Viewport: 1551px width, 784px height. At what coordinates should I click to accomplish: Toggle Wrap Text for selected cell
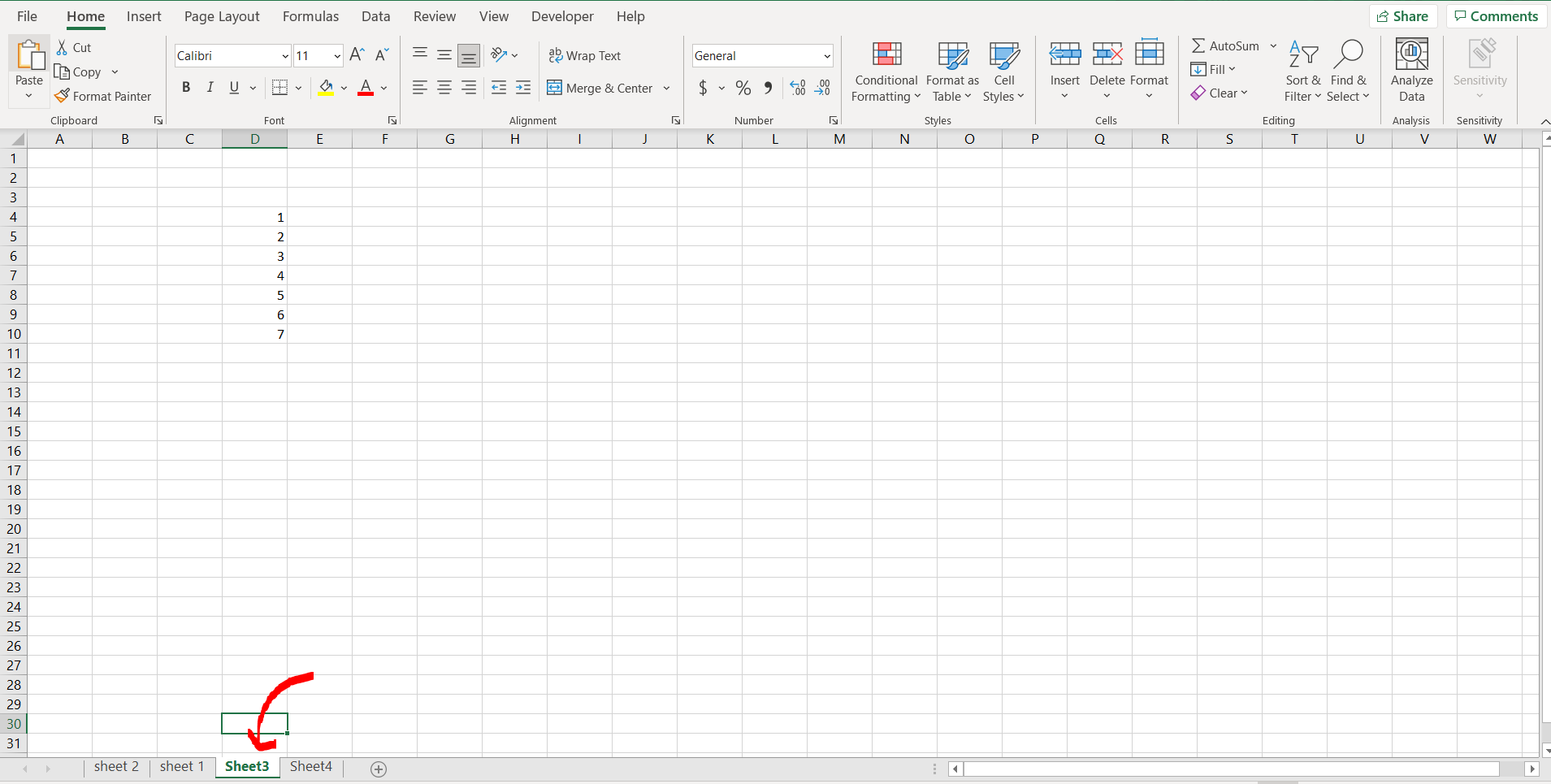(585, 55)
